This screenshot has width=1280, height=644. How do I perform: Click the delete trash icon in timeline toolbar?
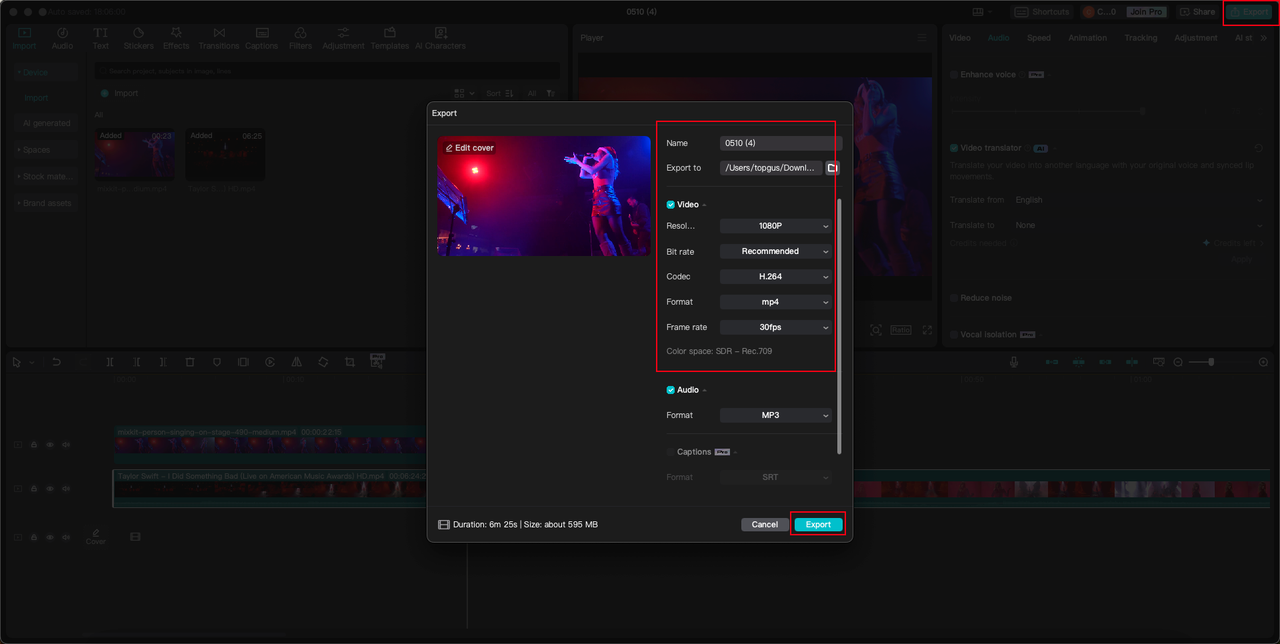coord(190,362)
